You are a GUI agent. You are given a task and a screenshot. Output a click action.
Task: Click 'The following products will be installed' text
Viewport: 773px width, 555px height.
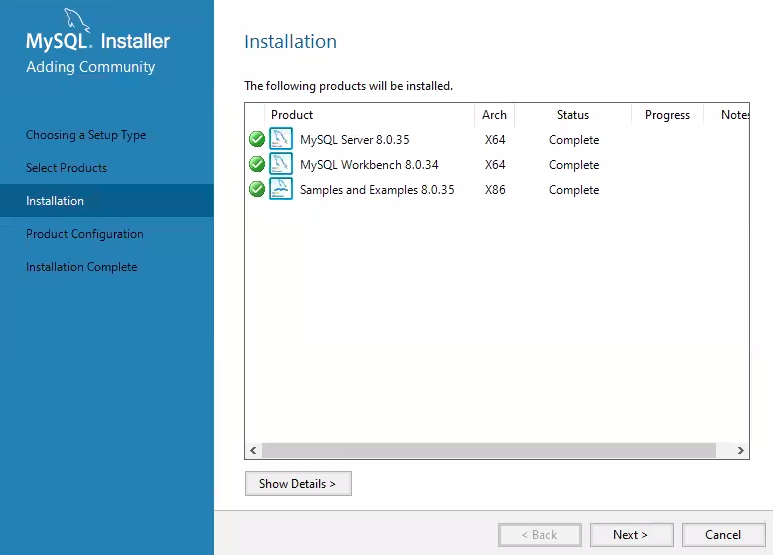point(349,86)
